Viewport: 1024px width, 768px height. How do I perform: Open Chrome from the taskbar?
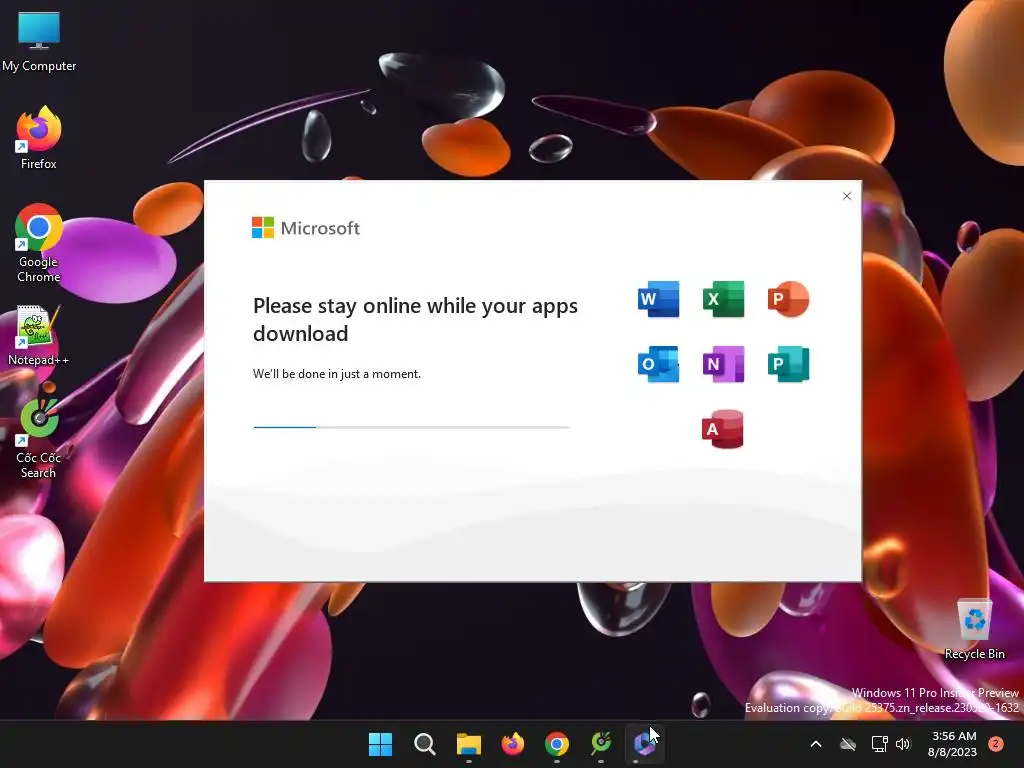(557, 744)
